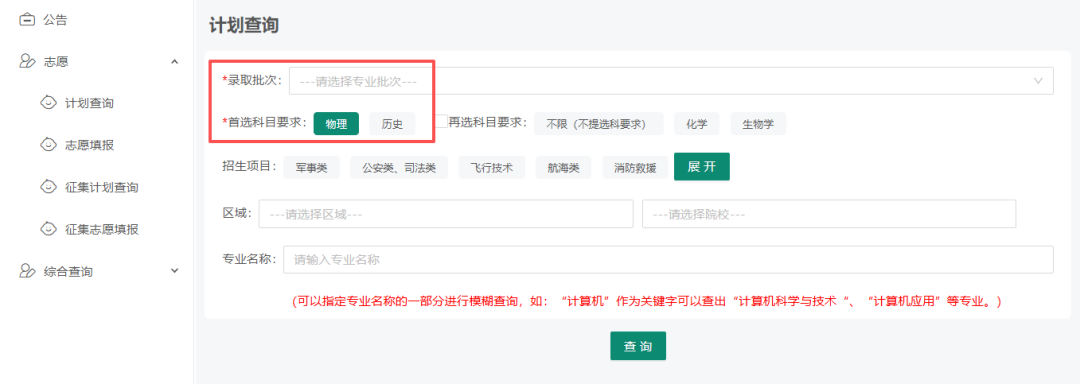This screenshot has height=384, width=1080.
Task: Select 历史 as first subject
Action: (393, 124)
